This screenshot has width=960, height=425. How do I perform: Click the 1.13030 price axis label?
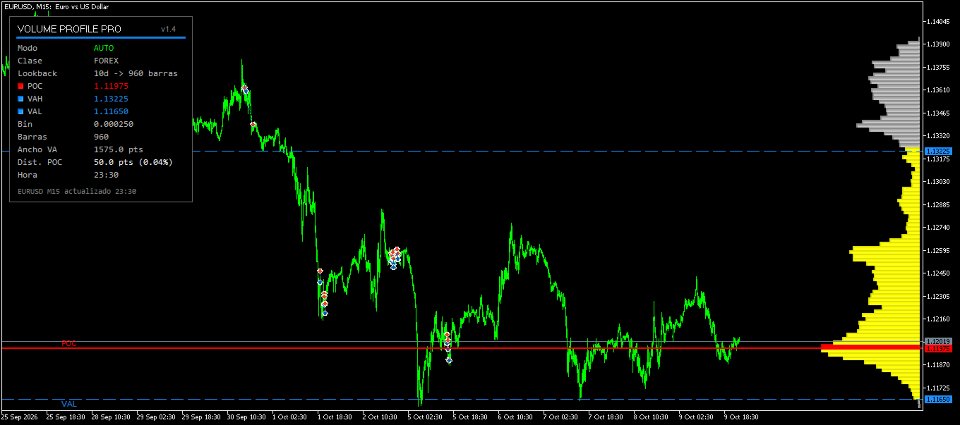pyautogui.click(x=939, y=182)
